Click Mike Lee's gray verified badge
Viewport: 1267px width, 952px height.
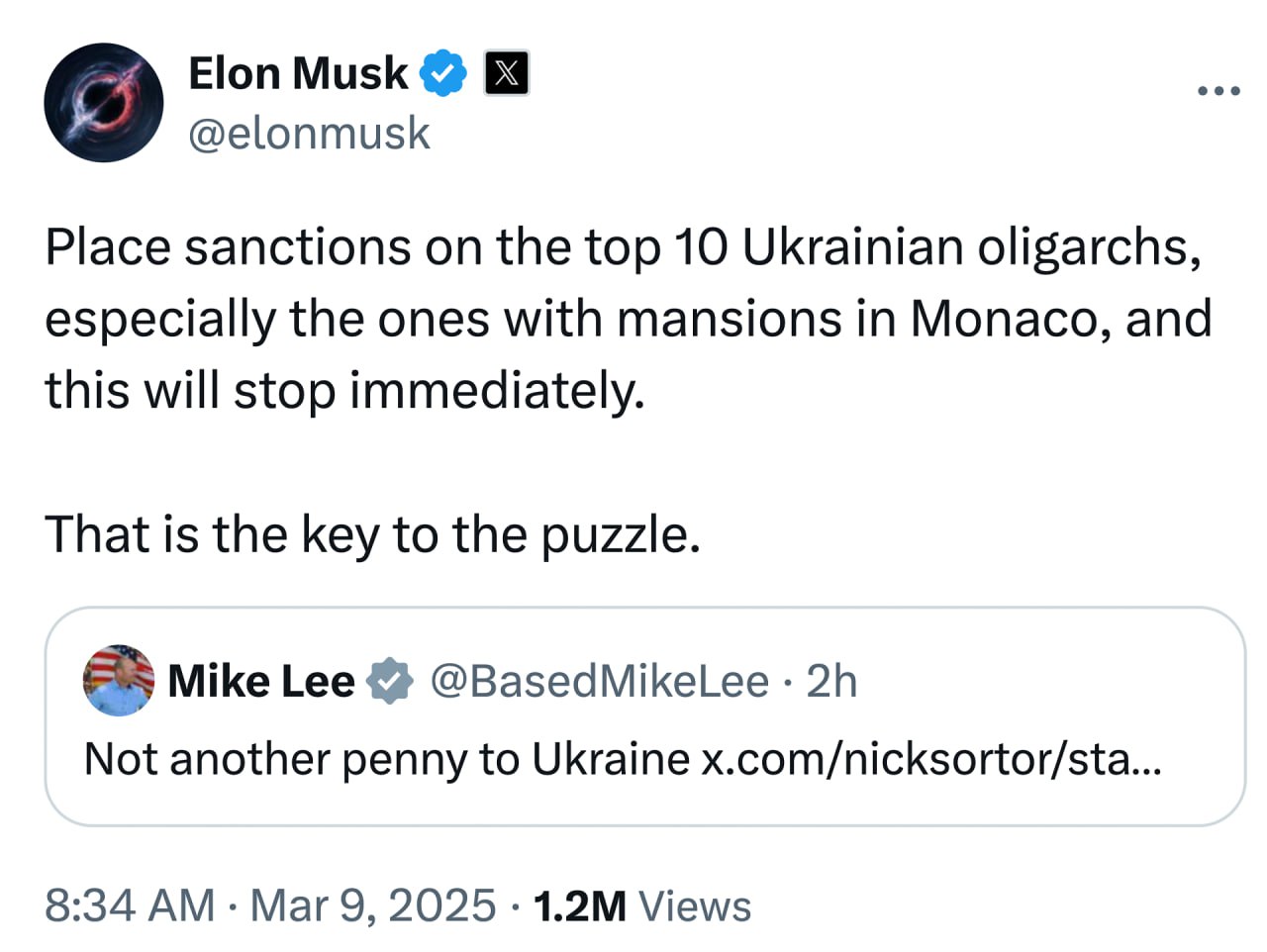point(390,681)
